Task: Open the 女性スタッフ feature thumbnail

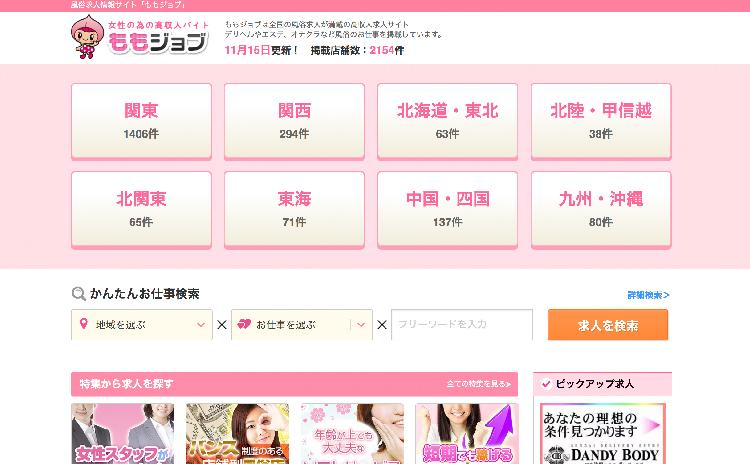Action: point(122,433)
